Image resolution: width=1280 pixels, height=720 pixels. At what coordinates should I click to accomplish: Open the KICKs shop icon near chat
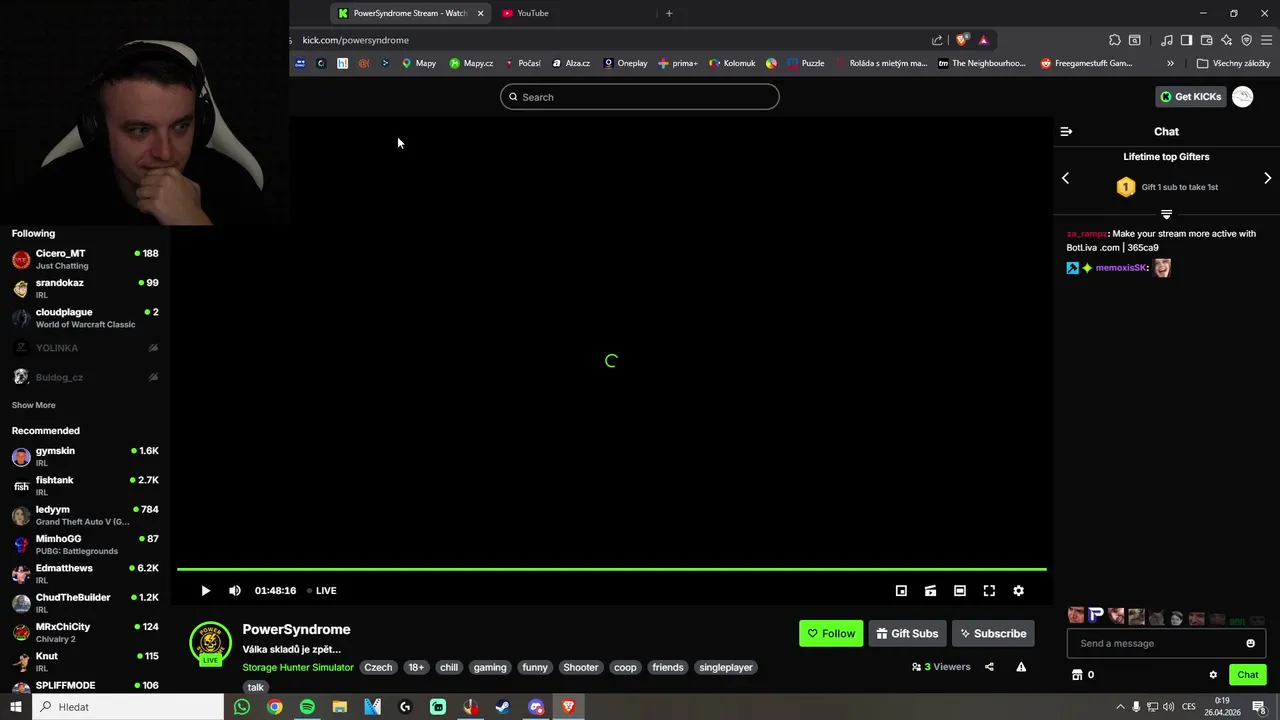[x=1077, y=675]
